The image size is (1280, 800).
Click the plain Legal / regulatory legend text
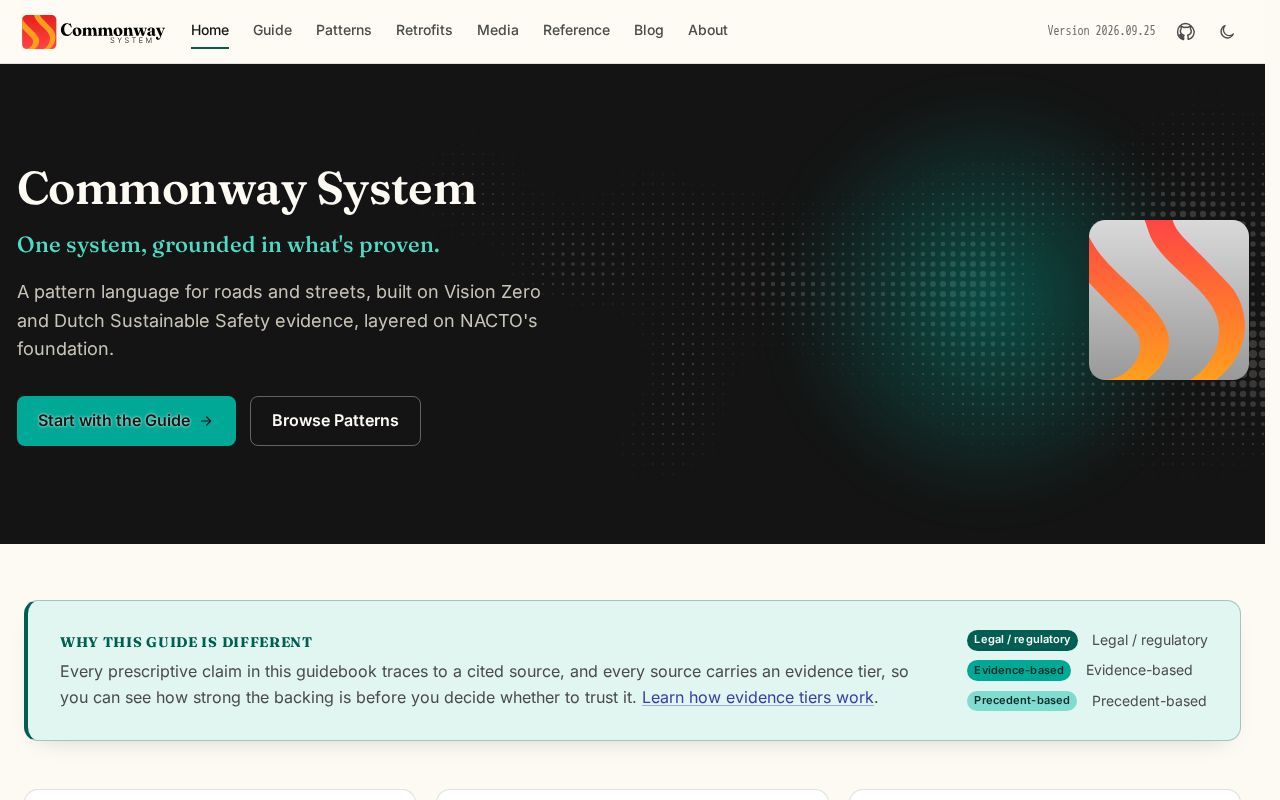pyautogui.click(x=1150, y=640)
